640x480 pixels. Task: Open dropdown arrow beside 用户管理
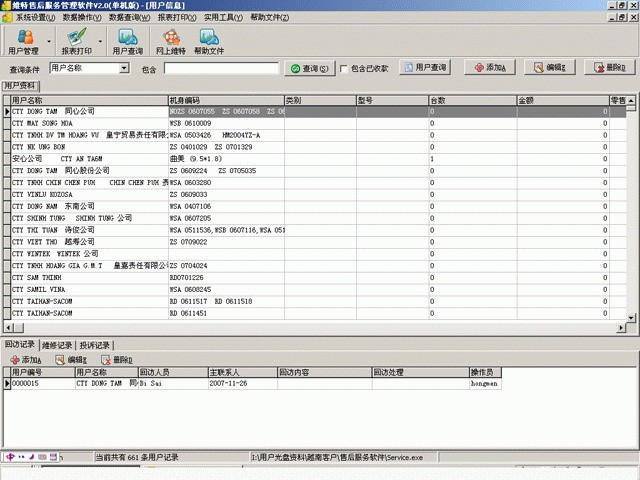click(47, 42)
